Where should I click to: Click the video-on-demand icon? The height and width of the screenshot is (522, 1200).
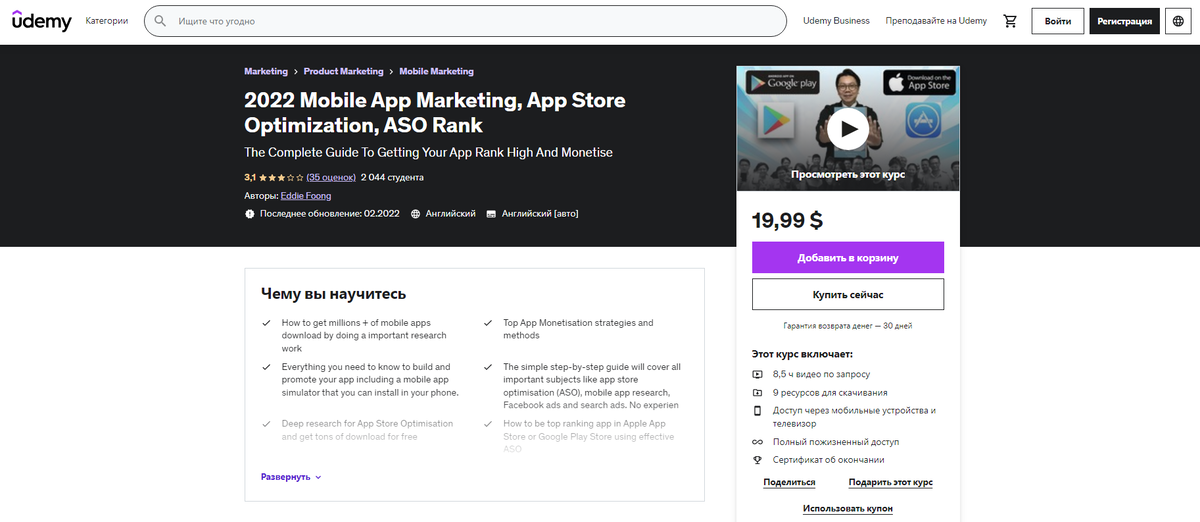[x=757, y=374]
